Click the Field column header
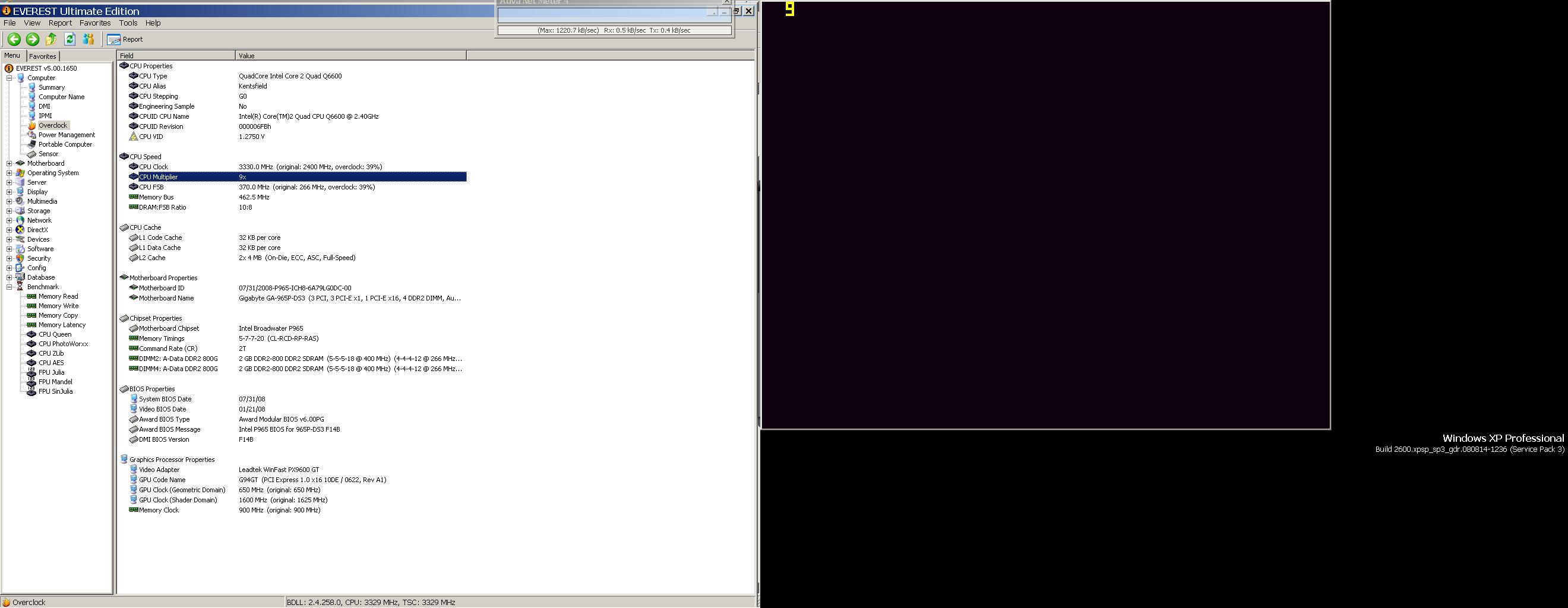 (x=176, y=55)
